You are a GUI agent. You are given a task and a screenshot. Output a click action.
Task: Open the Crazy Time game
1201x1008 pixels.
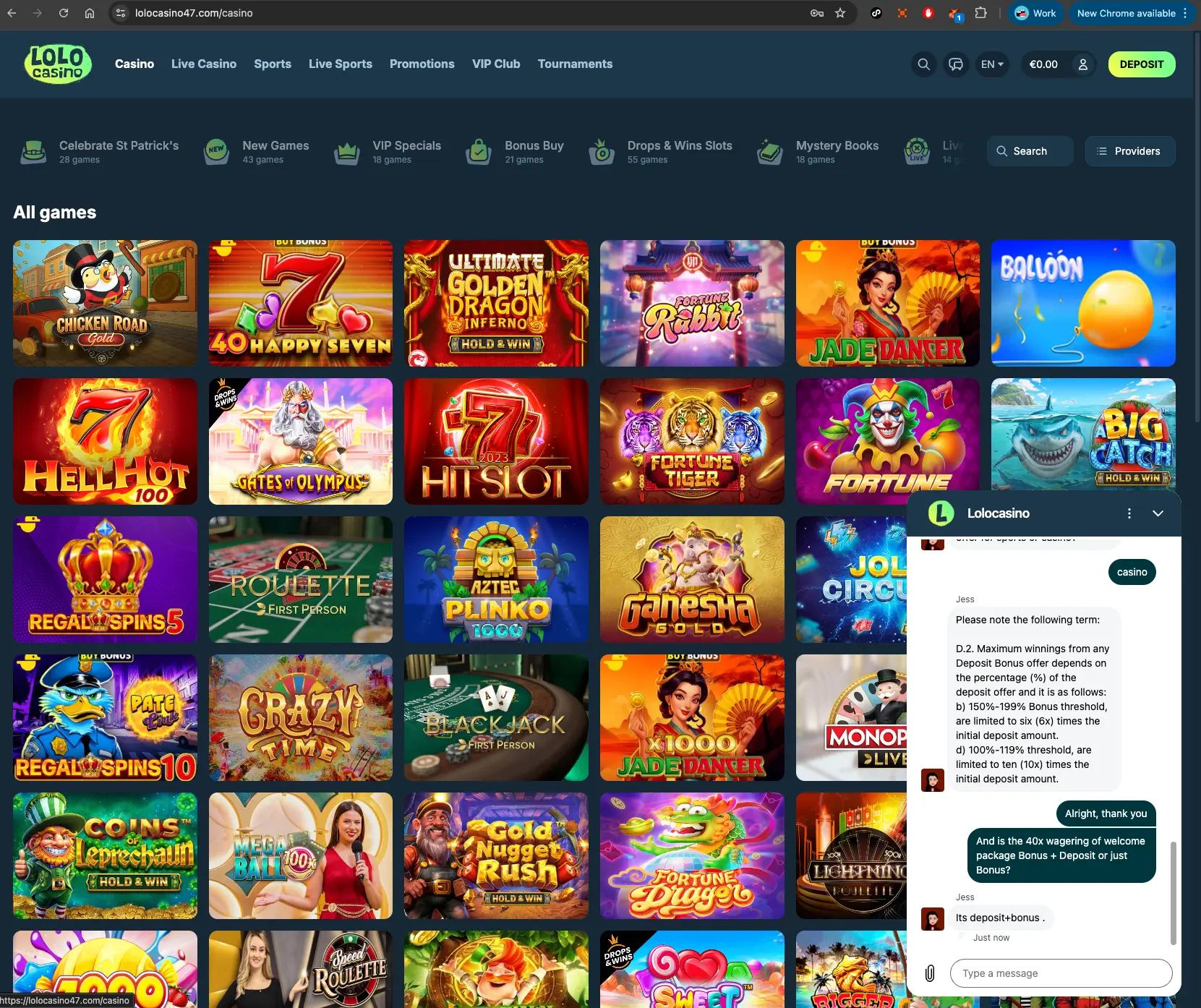pos(301,717)
